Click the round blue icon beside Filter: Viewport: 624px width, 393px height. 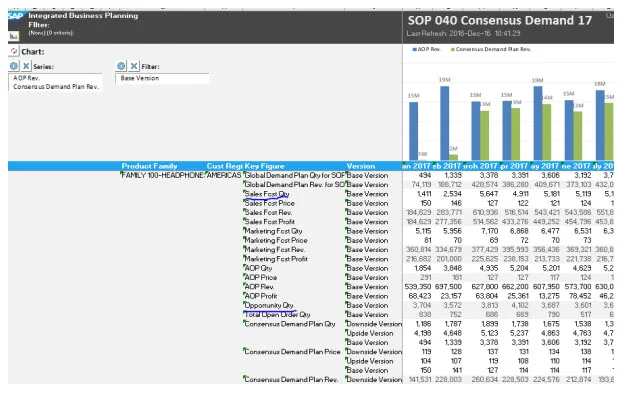coord(121,66)
